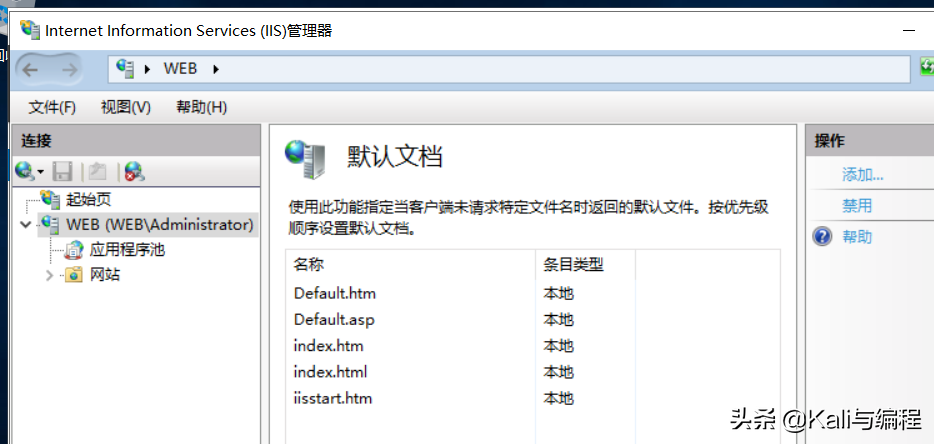Select WEB (WEB\Administrator) in the tree
This screenshot has width=934, height=444.
[160, 225]
